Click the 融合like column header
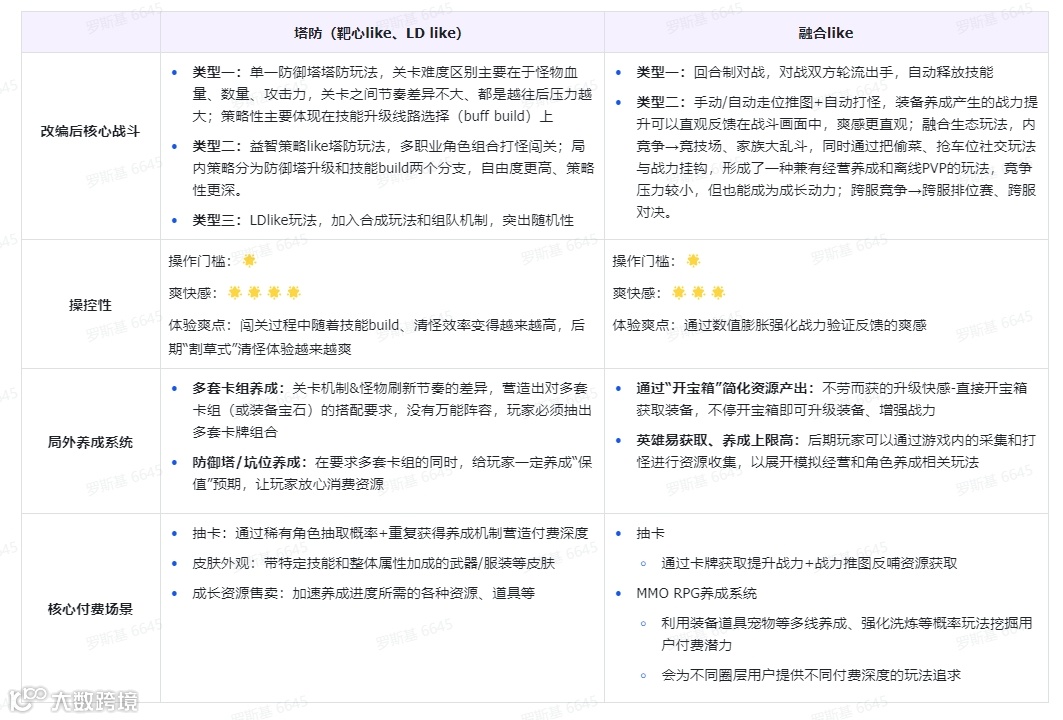This screenshot has height=720, width=1063. tap(825, 33)
